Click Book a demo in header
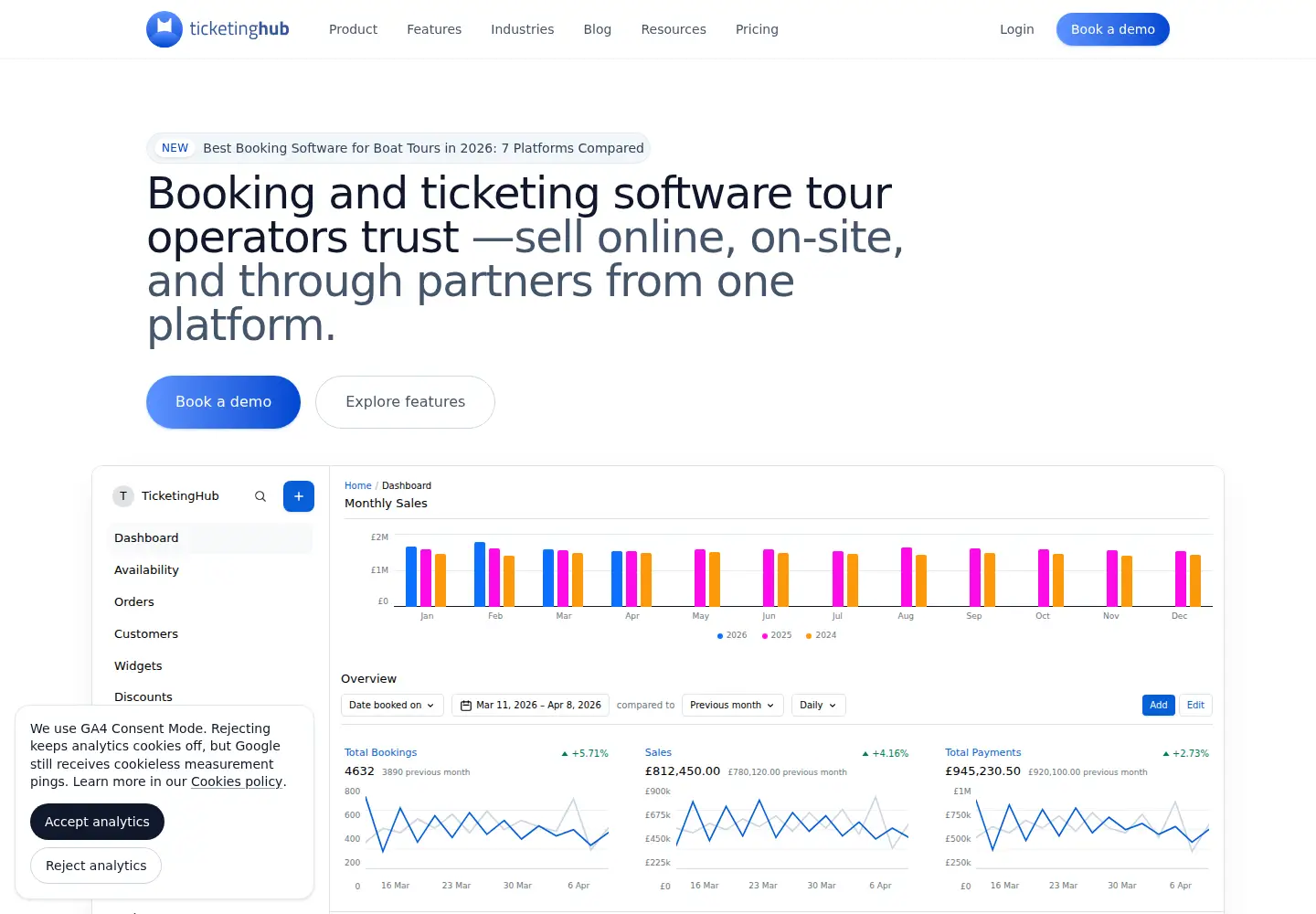This screenshot has height=914, width=1316. 1113,29
